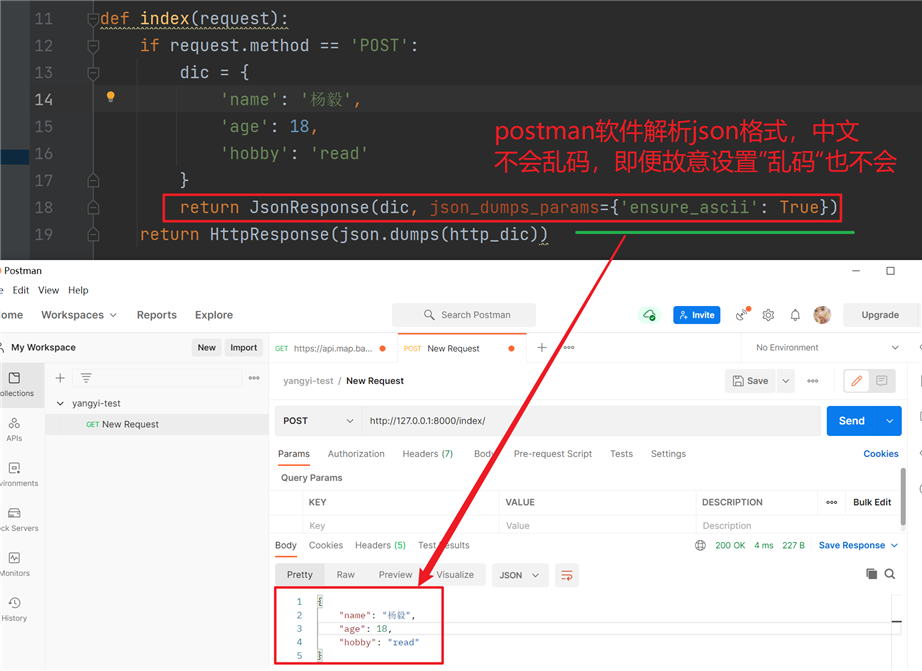Open a new request tab with plus
Screen dimensions: 922x671
pos(542,348)
